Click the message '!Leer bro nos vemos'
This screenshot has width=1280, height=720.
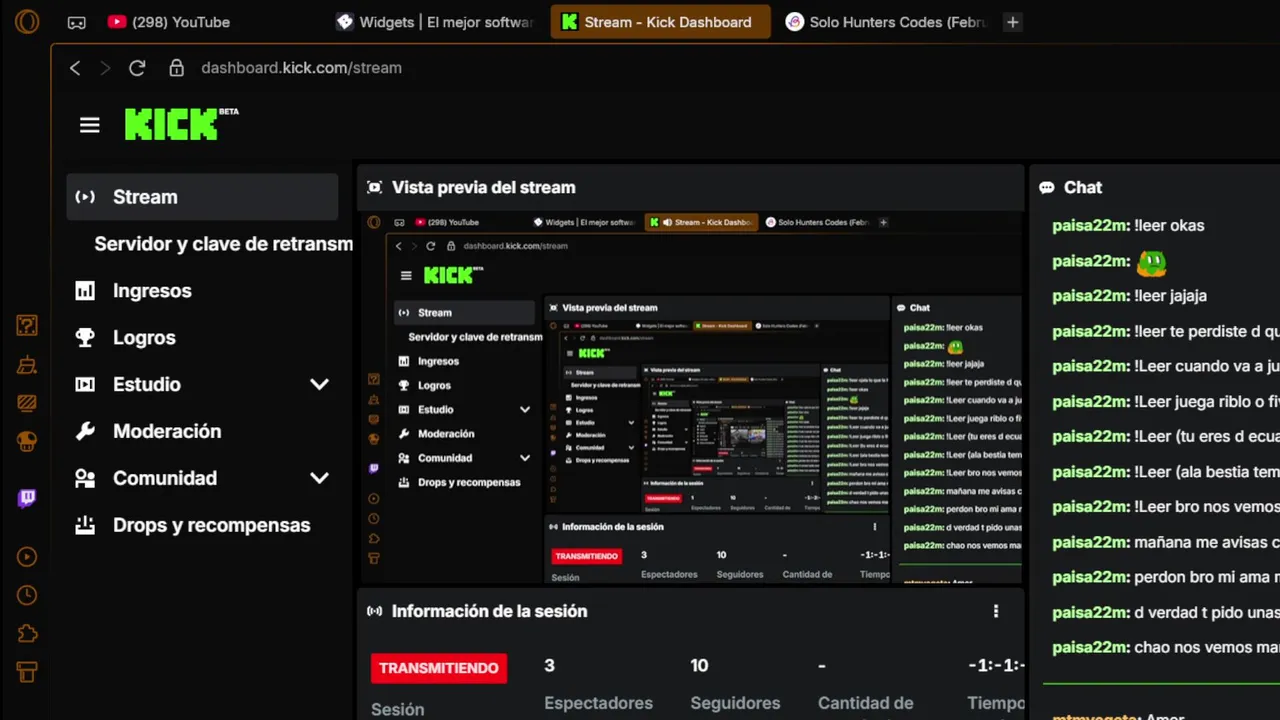pyautogui.click(x=1207, y=507)
